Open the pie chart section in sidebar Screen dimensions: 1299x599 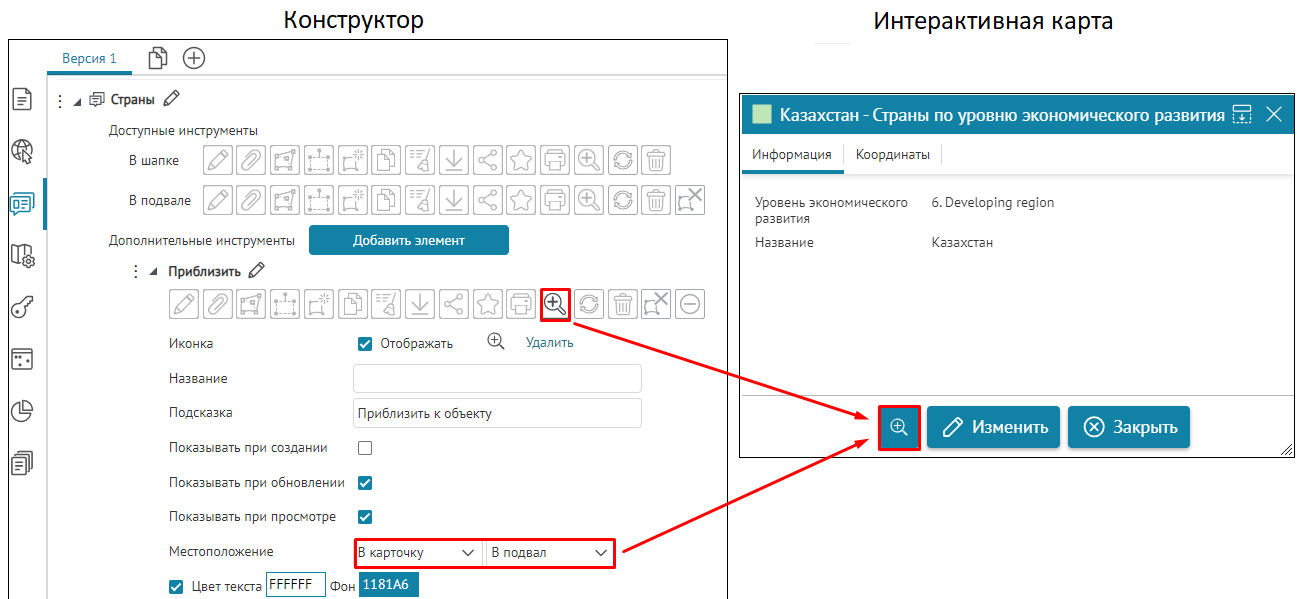(x=22, y=411)
